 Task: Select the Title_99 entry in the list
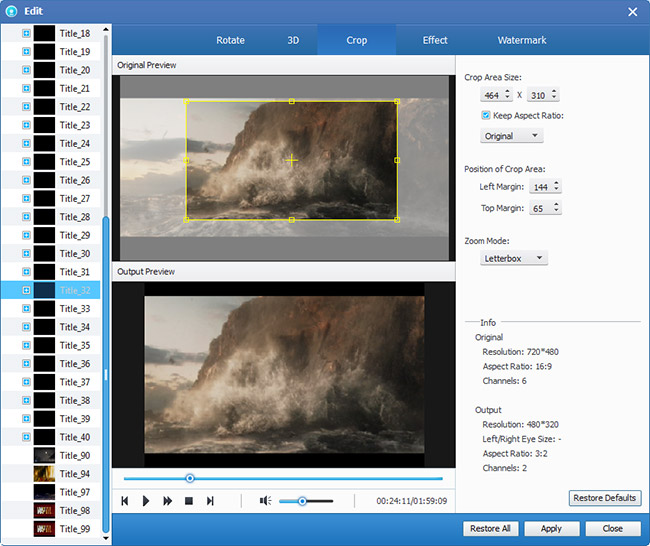[x=51, y=529]
